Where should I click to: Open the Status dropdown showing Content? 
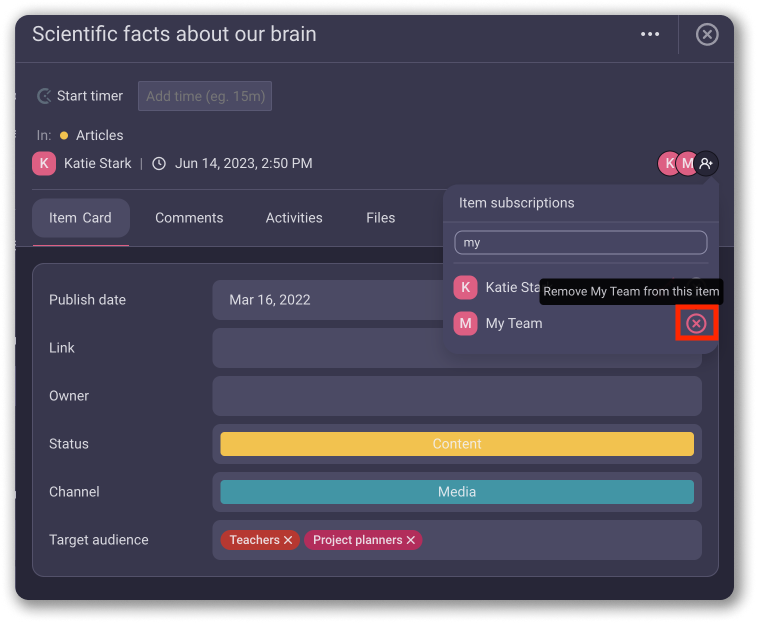click(x=457, y=444)
